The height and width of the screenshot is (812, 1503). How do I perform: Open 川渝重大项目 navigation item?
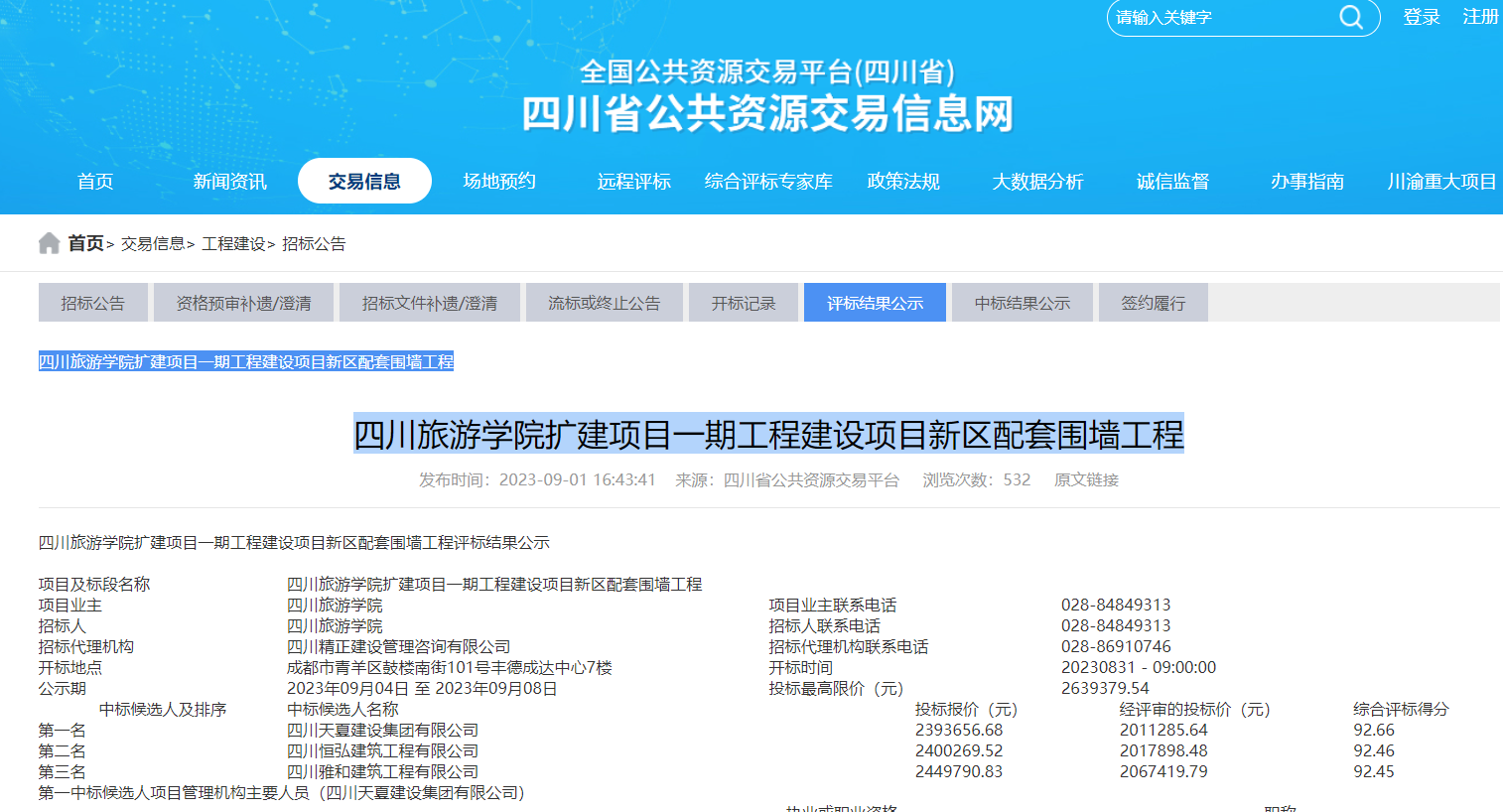click(x=1442, y=182)
